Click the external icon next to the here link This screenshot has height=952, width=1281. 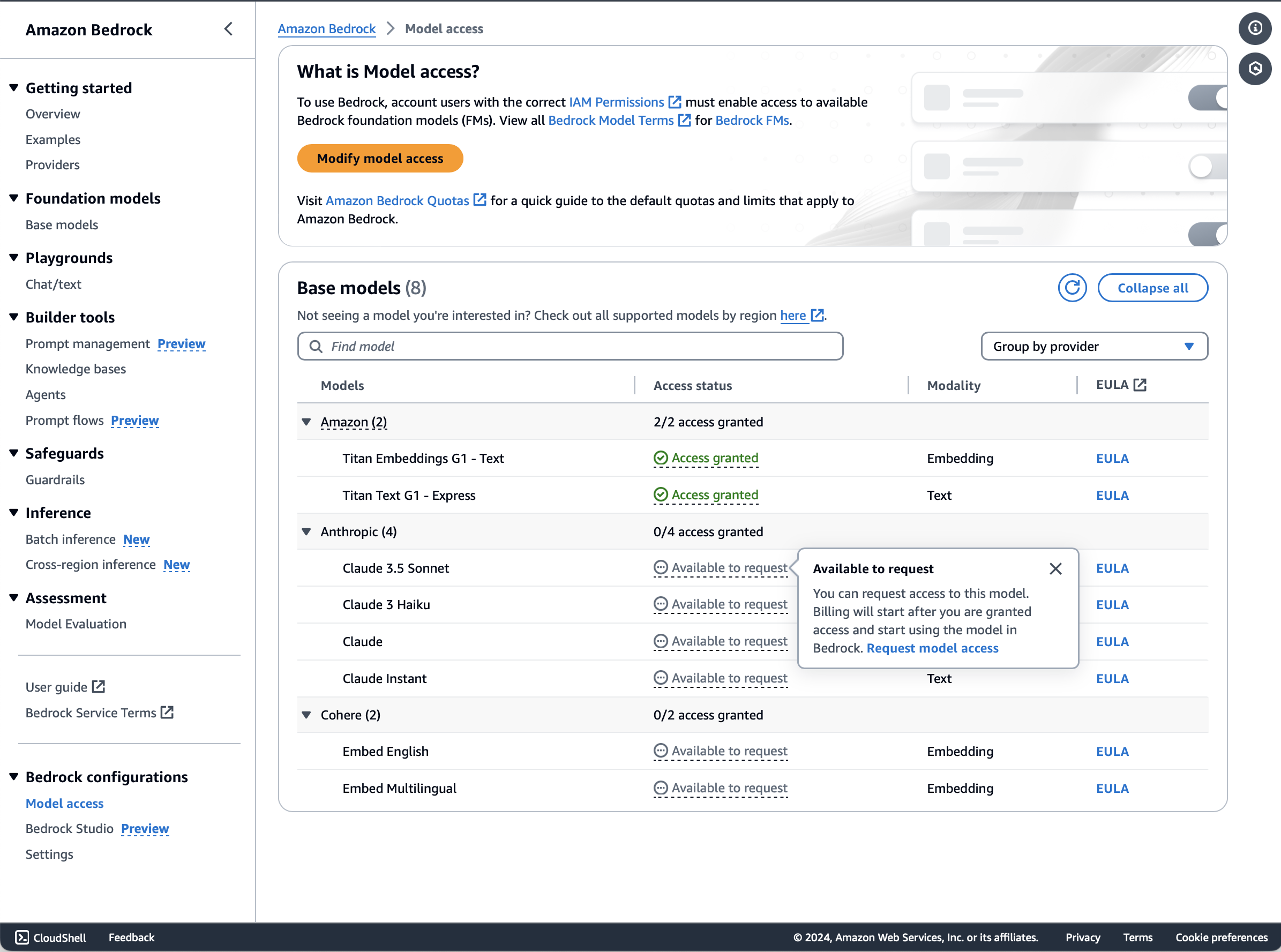tap(816, 315)
